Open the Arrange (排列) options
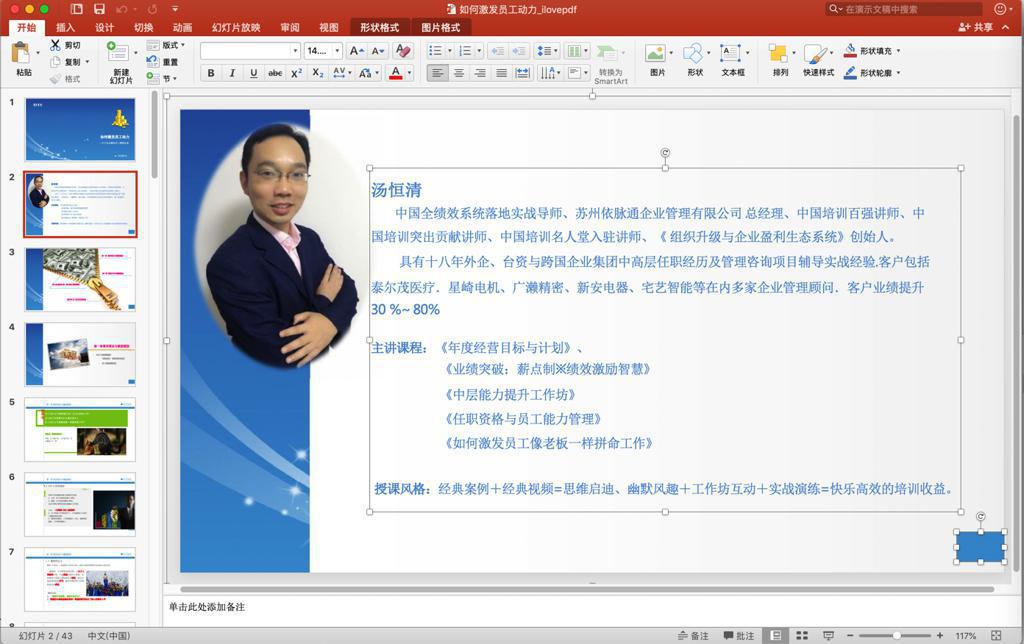This screenshot has width=1024, height=644. pyautogui.click(x=778, y=53)
